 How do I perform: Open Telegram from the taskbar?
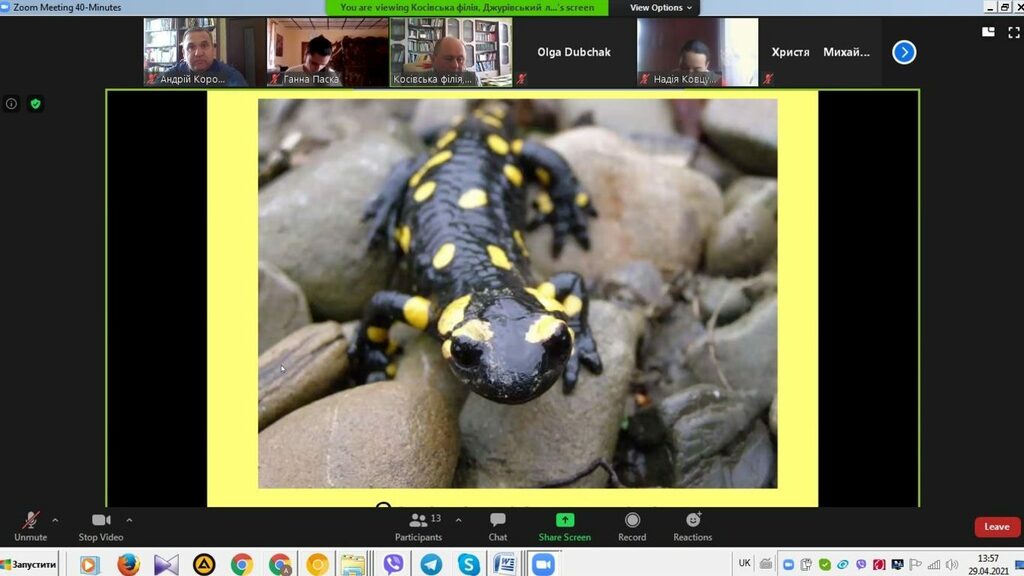[x=431, y=565]
